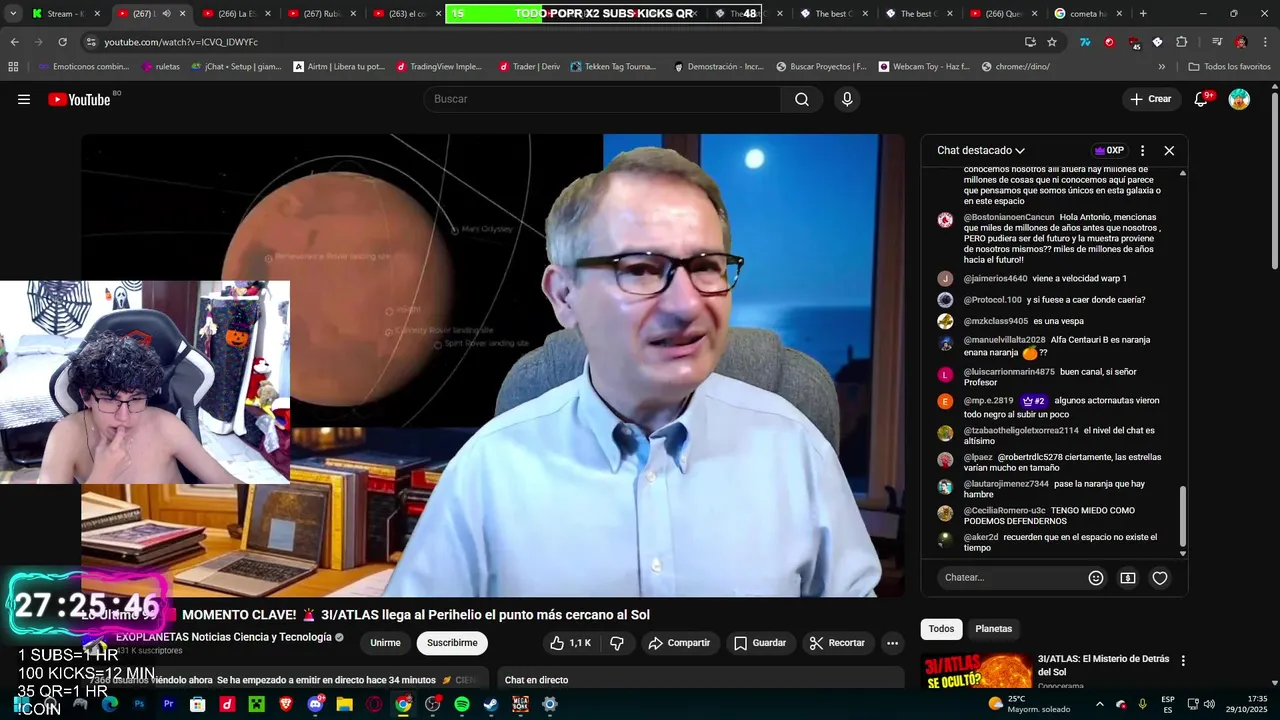Open Discord from the taskbar
Screen dimensions: 1280x720
[x=316, y=704]
